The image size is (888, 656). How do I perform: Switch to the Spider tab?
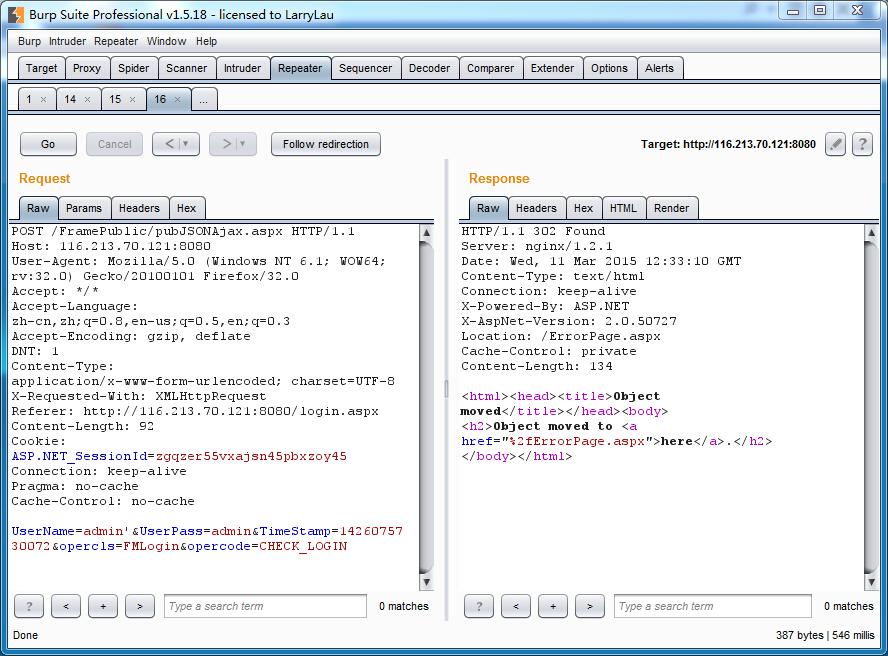pos(134,68)
